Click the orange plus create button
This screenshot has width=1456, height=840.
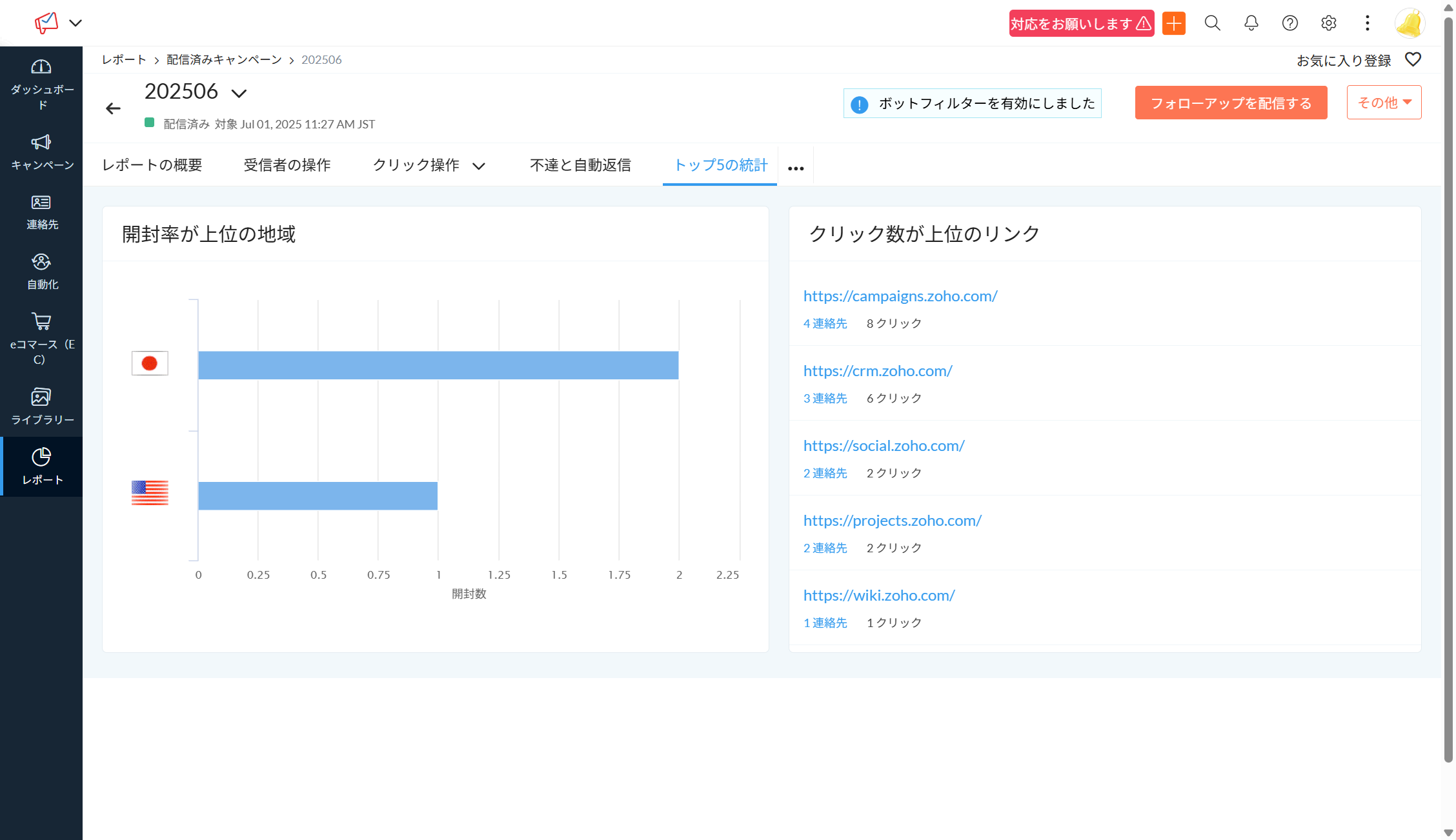1173,23
